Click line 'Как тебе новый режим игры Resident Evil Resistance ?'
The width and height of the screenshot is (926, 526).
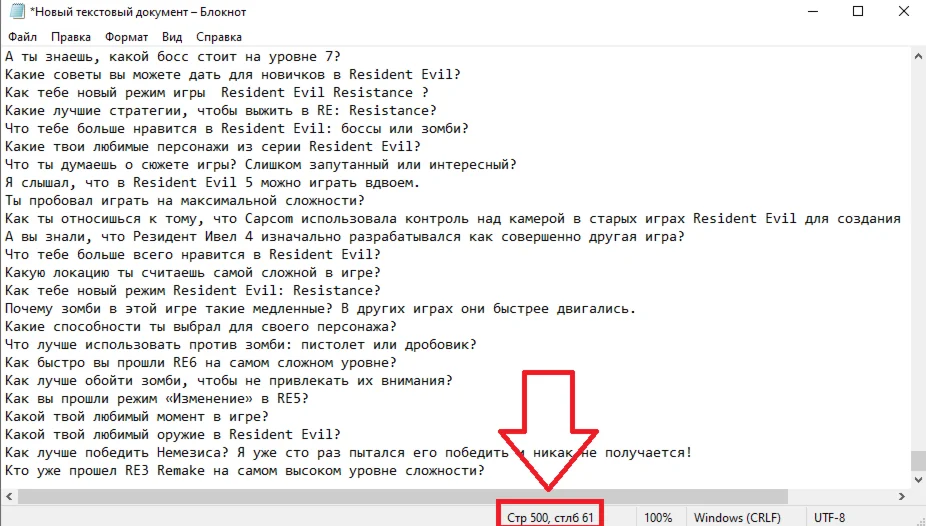[217, 93]
